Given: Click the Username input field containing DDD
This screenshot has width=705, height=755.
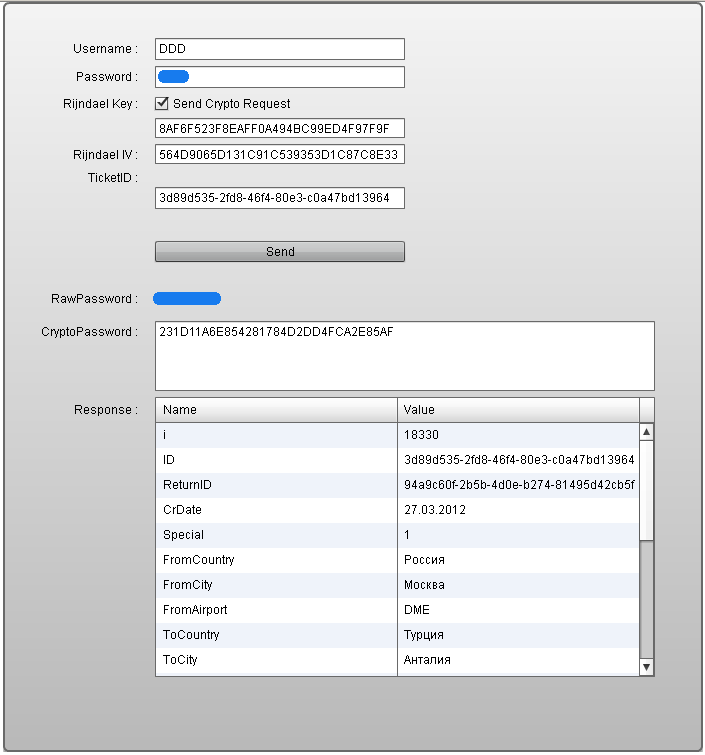Looking at the screenshot, I should 280,49.
